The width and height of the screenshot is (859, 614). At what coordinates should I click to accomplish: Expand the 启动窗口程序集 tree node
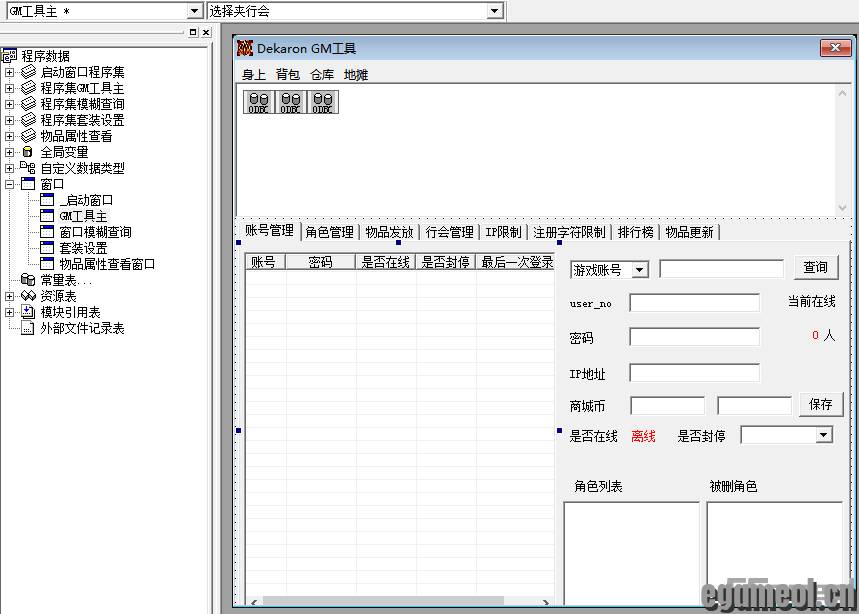point(10,72)
